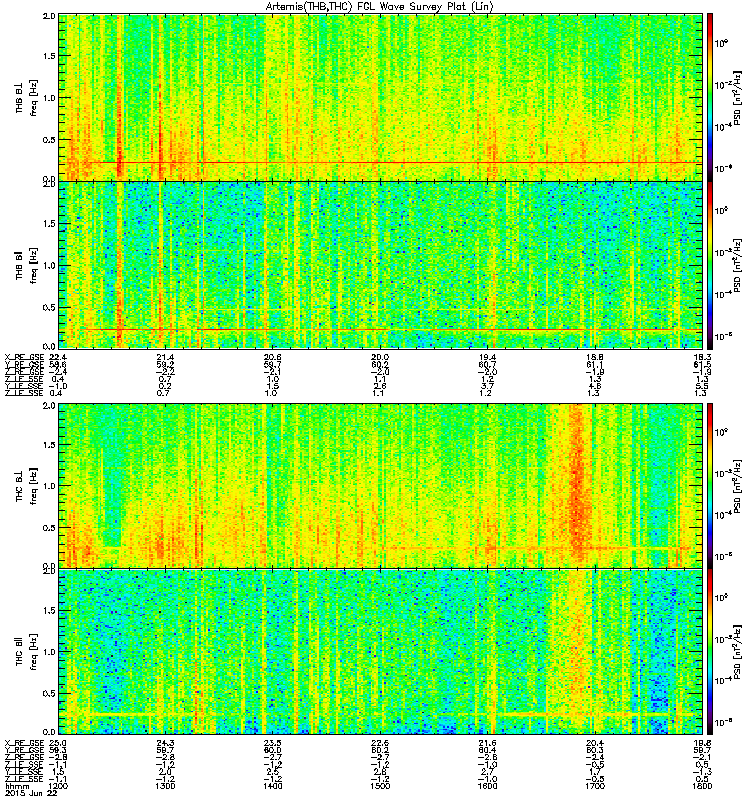Click the 'THB B⊥ freq [Hz]' axis label

click(x=26, y=97)
